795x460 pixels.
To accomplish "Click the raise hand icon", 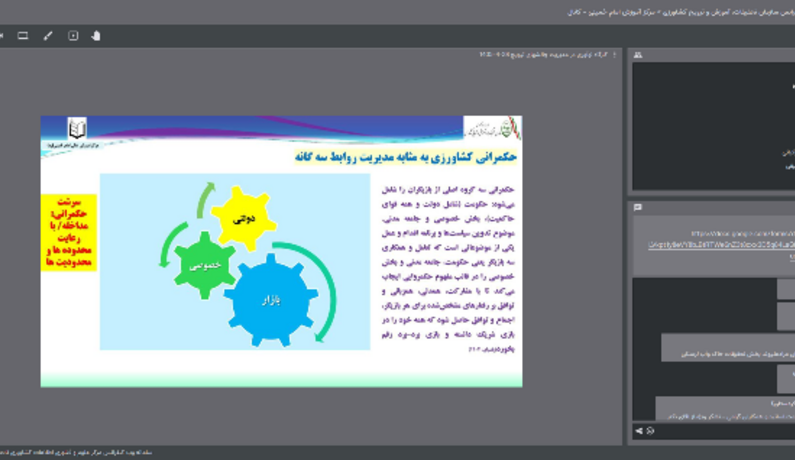I will (x=96, y=36).
